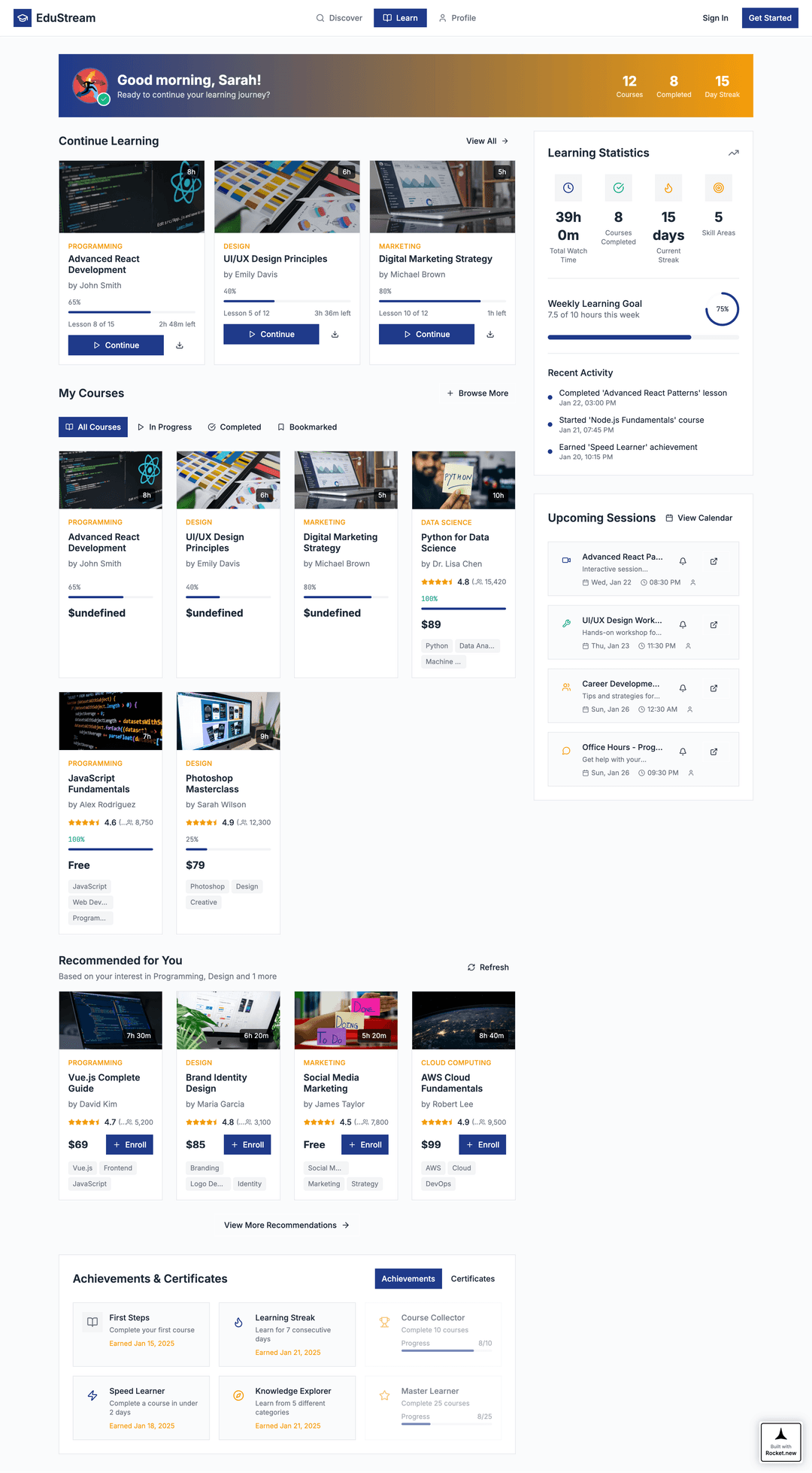Click the Built with Rocket.new badge
812x1473 pixels.
781,1442
